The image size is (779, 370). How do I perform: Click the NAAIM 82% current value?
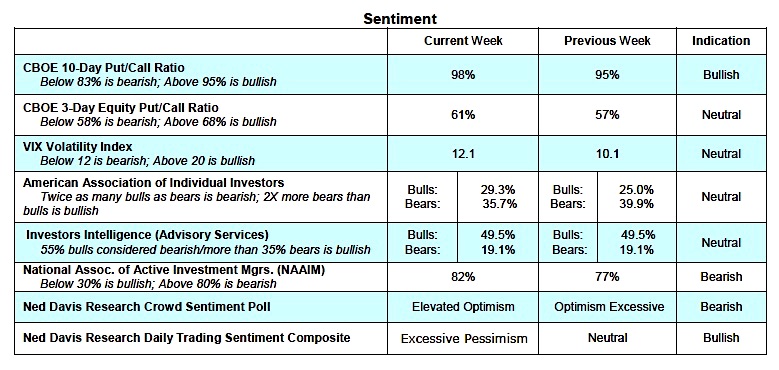pos(463,277)
